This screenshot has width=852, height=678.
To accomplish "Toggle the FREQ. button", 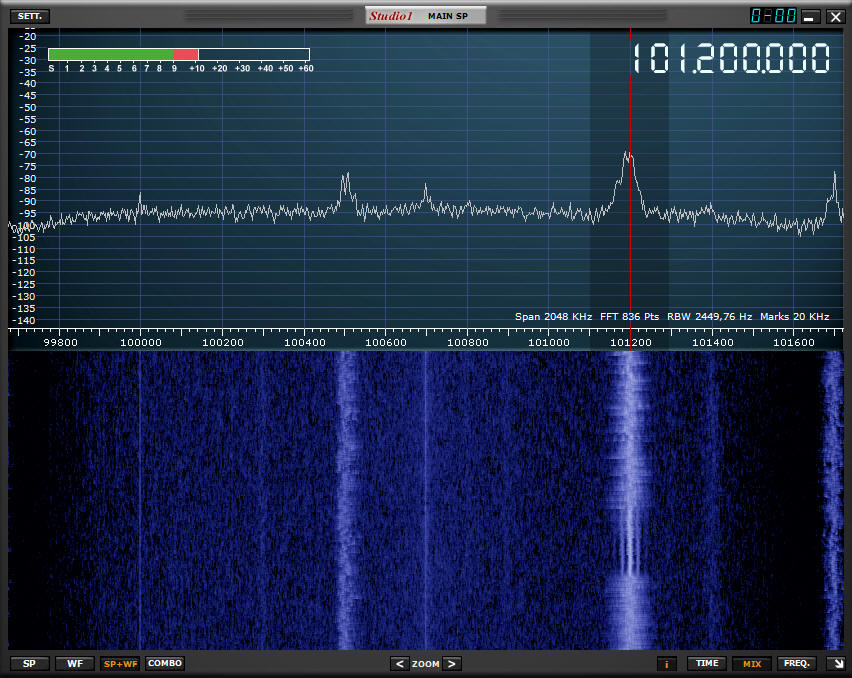I will (x=797, y=663).
